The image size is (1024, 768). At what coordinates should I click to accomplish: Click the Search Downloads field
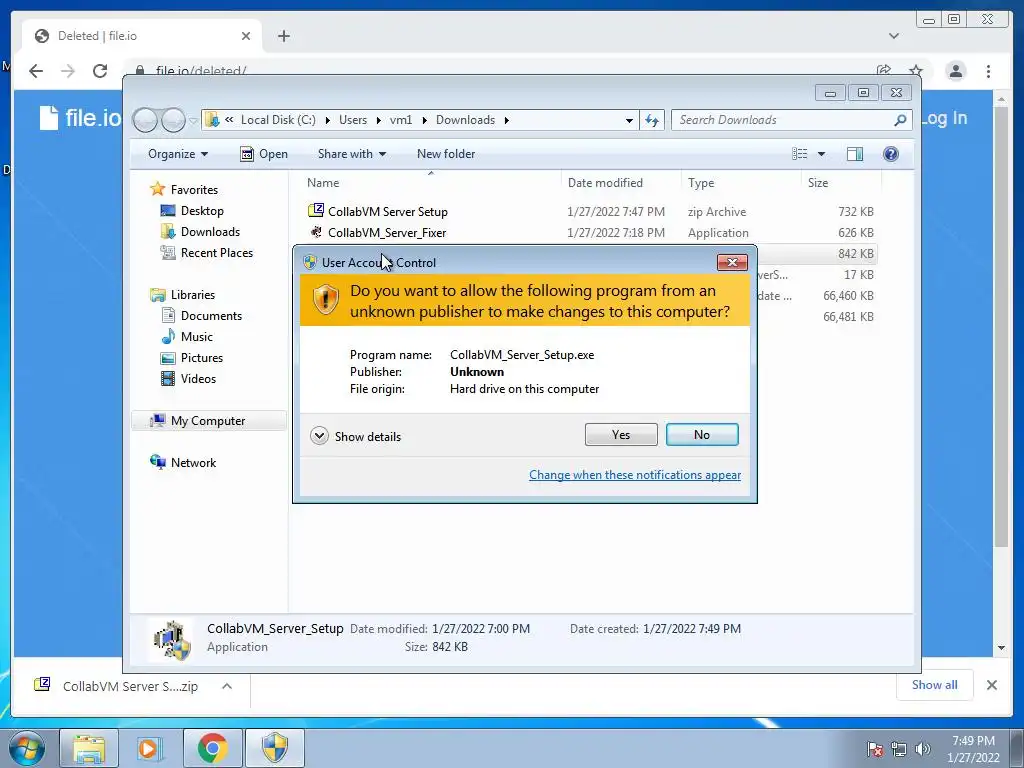791,120
